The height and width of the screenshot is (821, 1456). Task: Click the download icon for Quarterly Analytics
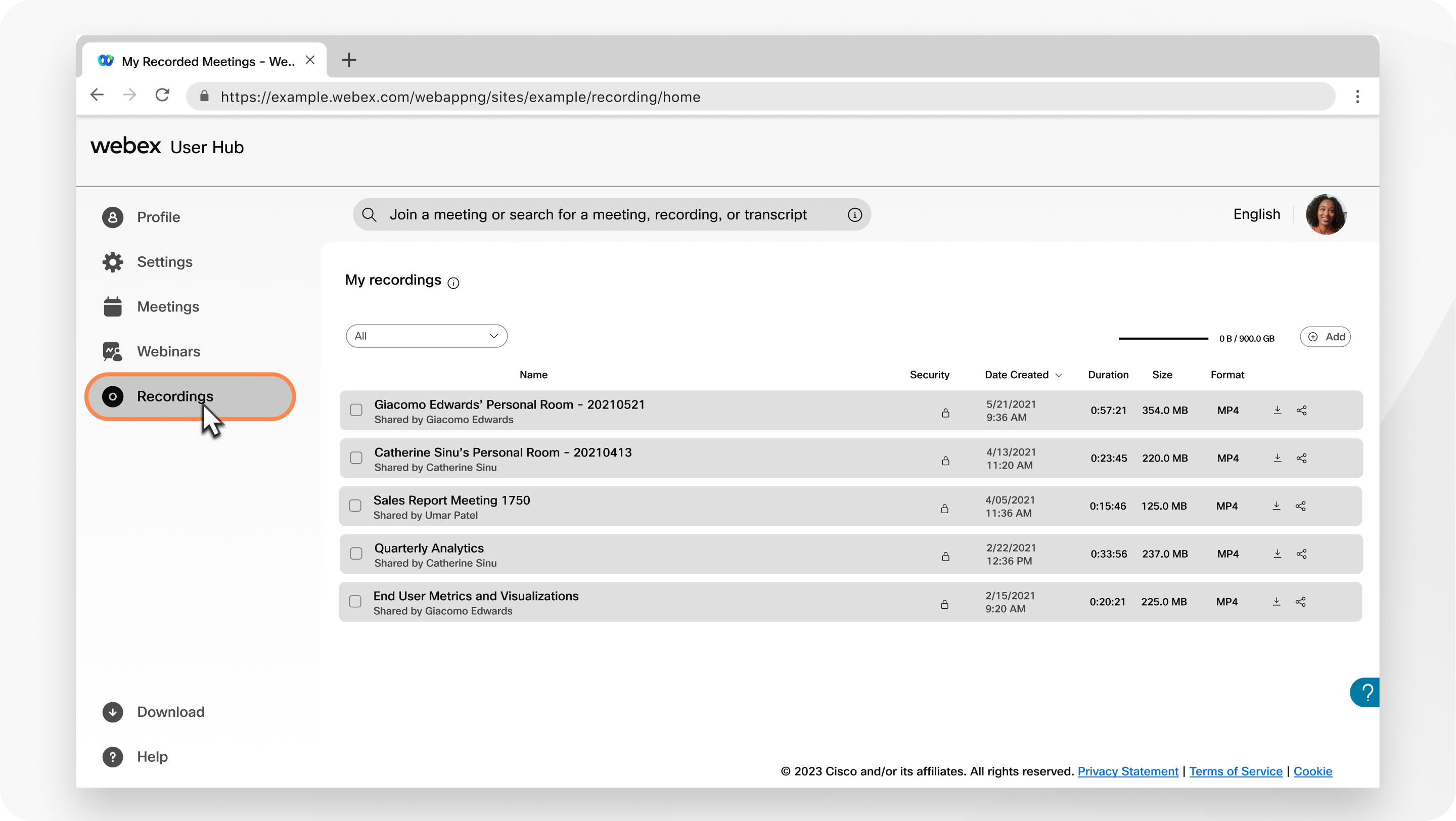pyautogui.click(x=1278, y=554)
